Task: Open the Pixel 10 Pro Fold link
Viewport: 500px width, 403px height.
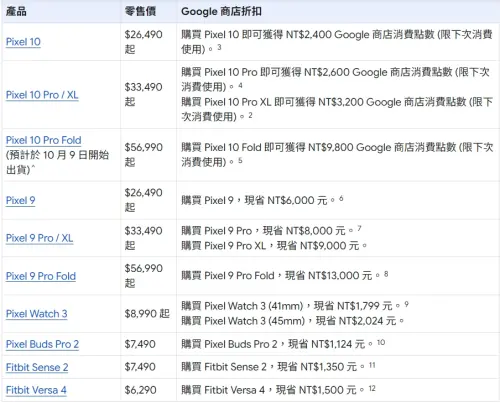Action: tap(44, 140)
